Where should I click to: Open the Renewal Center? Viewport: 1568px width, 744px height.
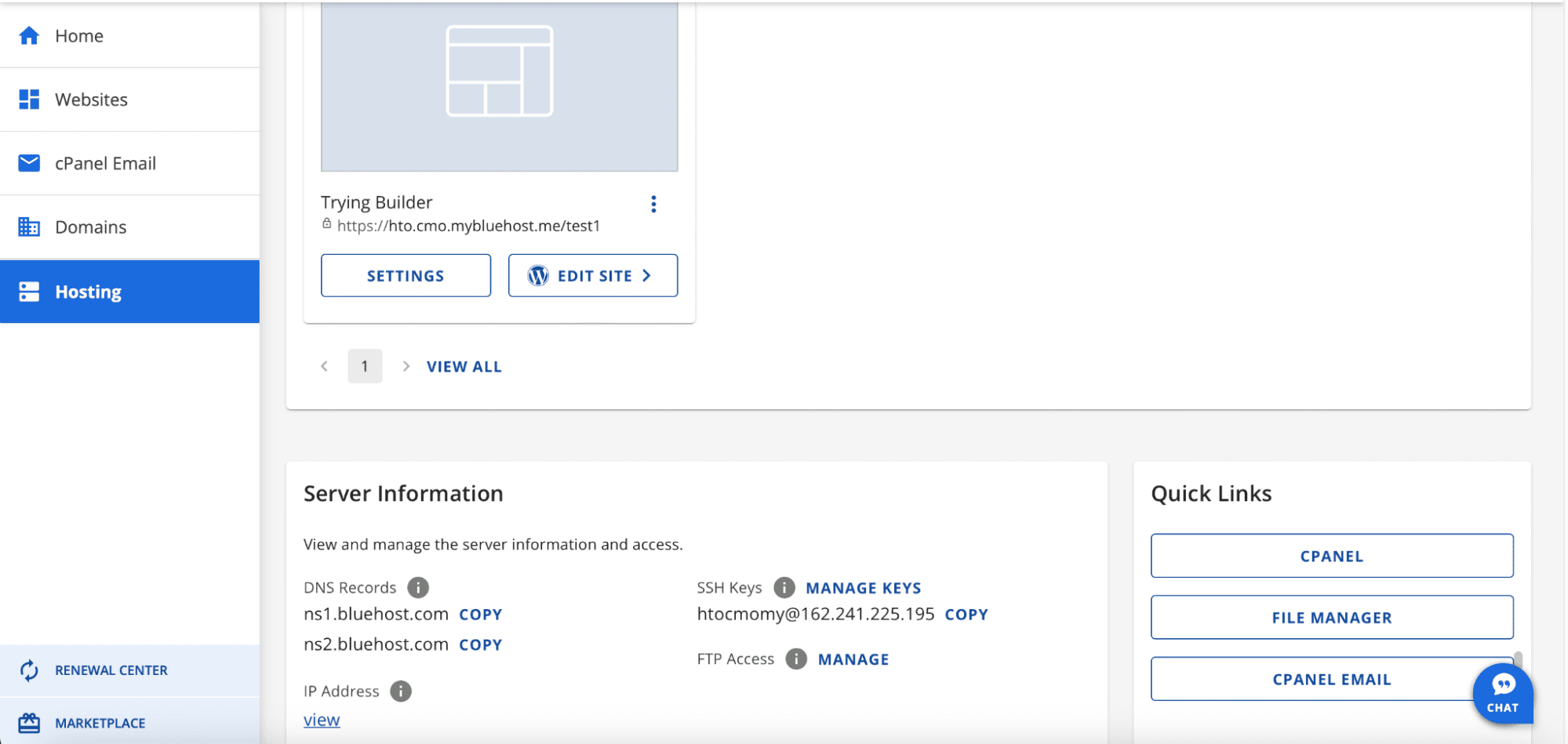[x=111, y=670]
